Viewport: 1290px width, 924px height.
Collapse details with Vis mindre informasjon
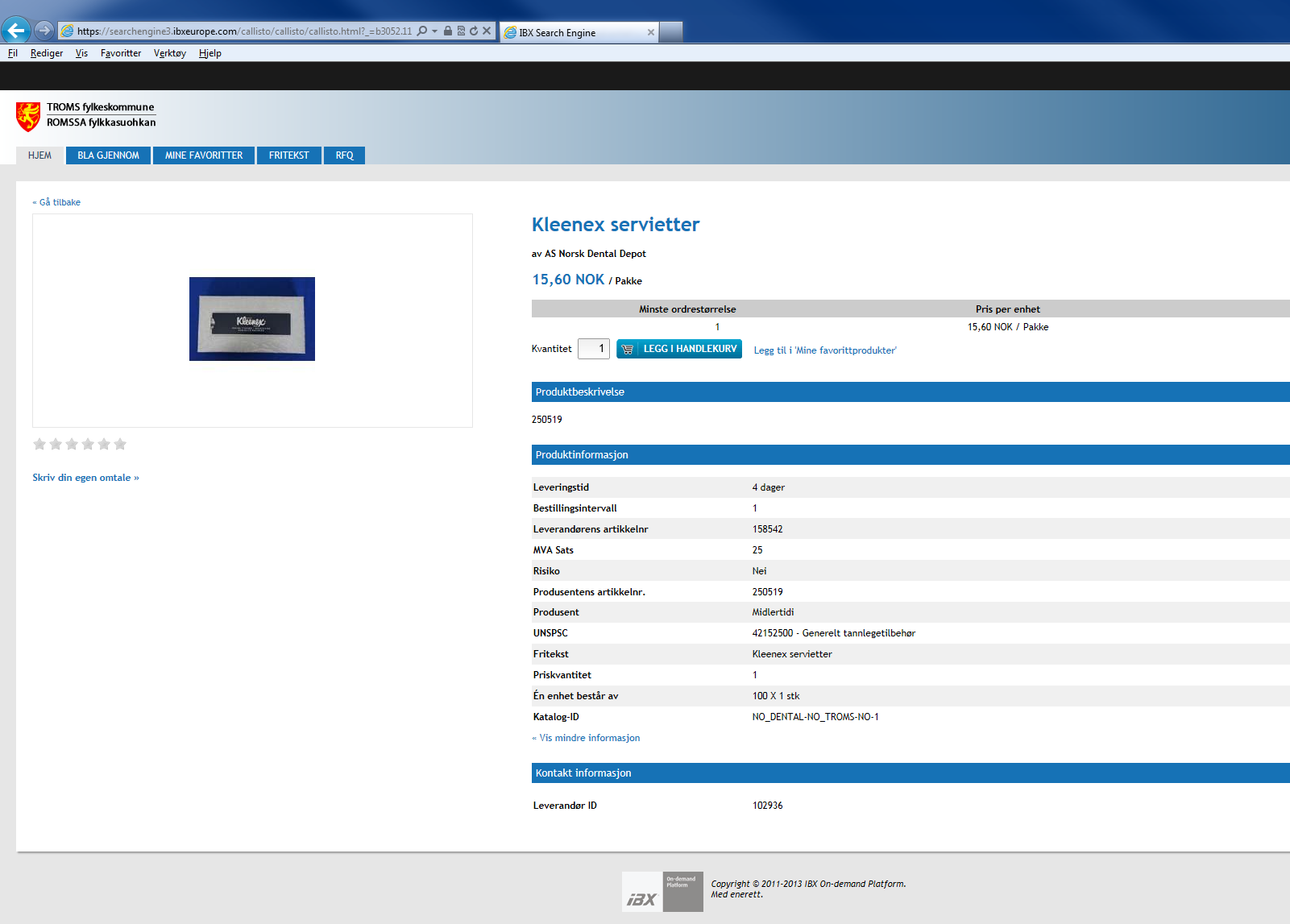pyautogui.click(x=586, y=738)
